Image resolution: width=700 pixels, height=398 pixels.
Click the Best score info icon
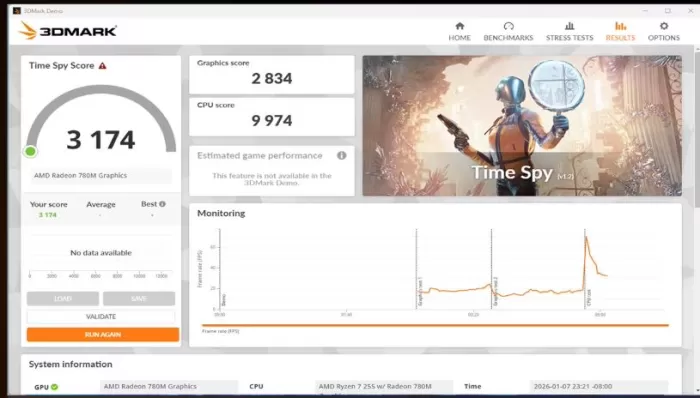[162, 204]
